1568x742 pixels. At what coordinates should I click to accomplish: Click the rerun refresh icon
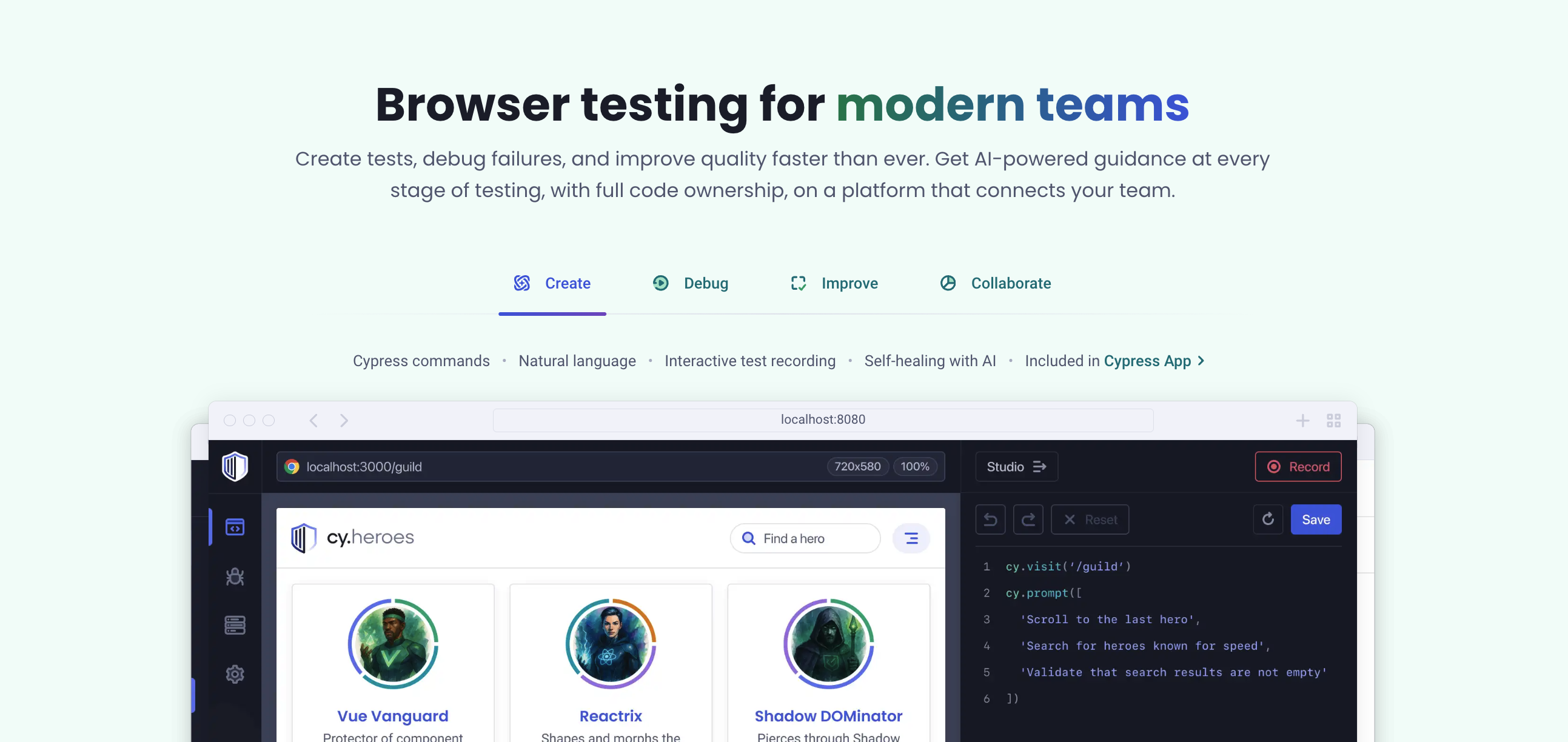point(1268,520)
